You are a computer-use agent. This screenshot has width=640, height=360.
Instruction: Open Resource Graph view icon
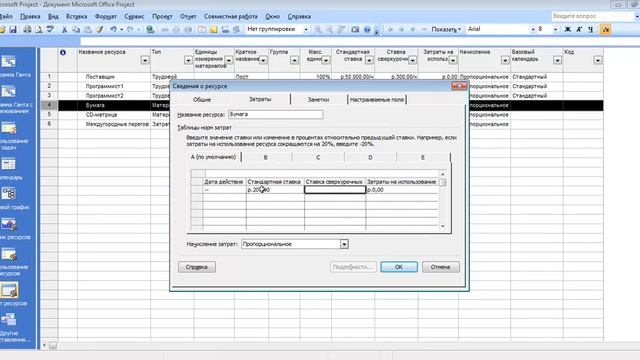click(9, 224)
